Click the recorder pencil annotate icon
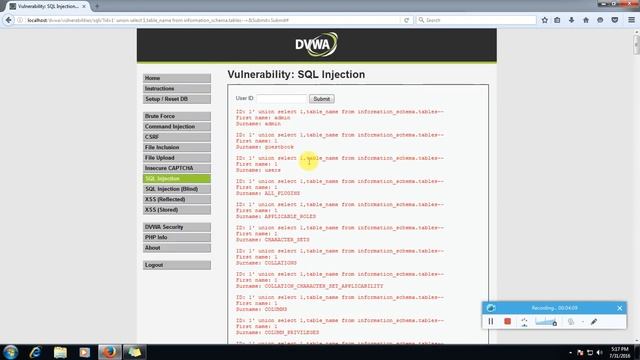The height and width of the screenshot is (360, 640). [x=594, y=322]
